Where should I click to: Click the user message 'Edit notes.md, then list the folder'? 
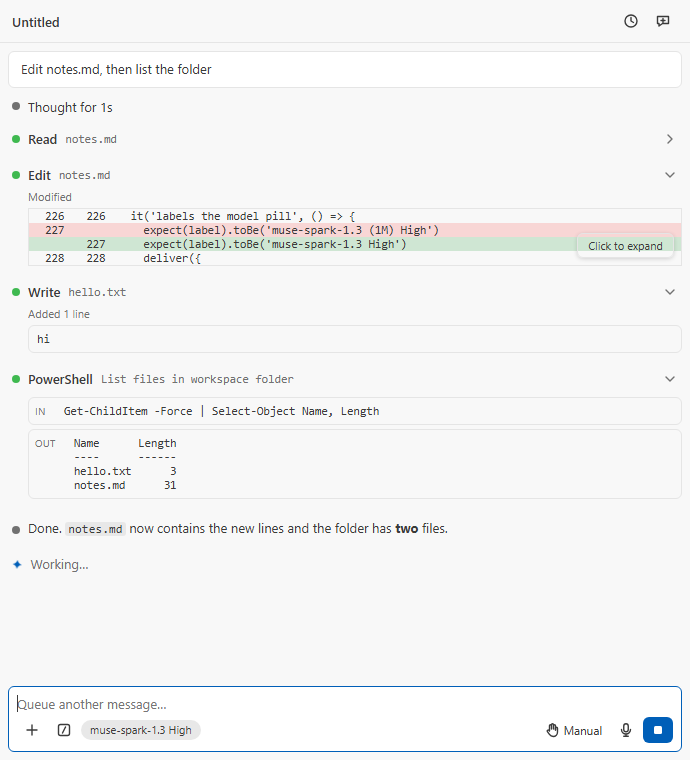click(x=345, y=70)
